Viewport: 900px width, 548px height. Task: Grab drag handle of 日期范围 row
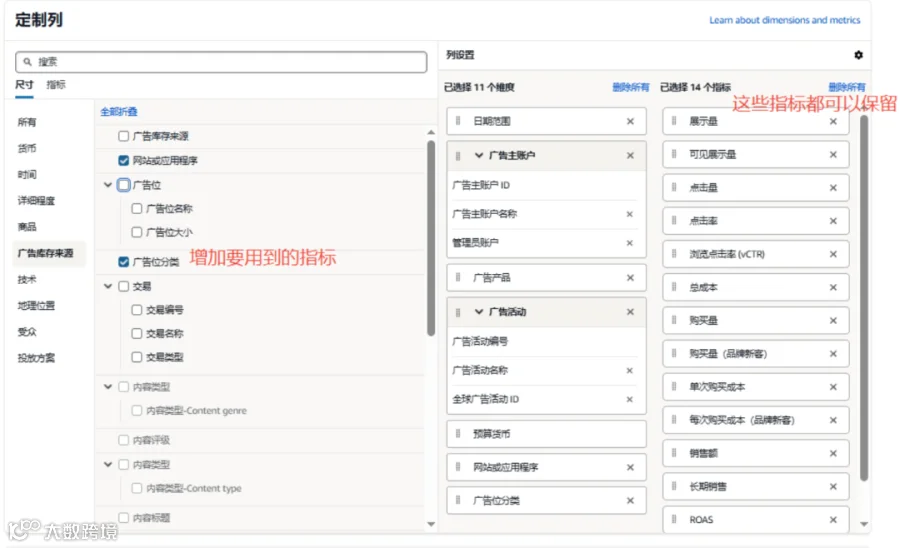458,121
